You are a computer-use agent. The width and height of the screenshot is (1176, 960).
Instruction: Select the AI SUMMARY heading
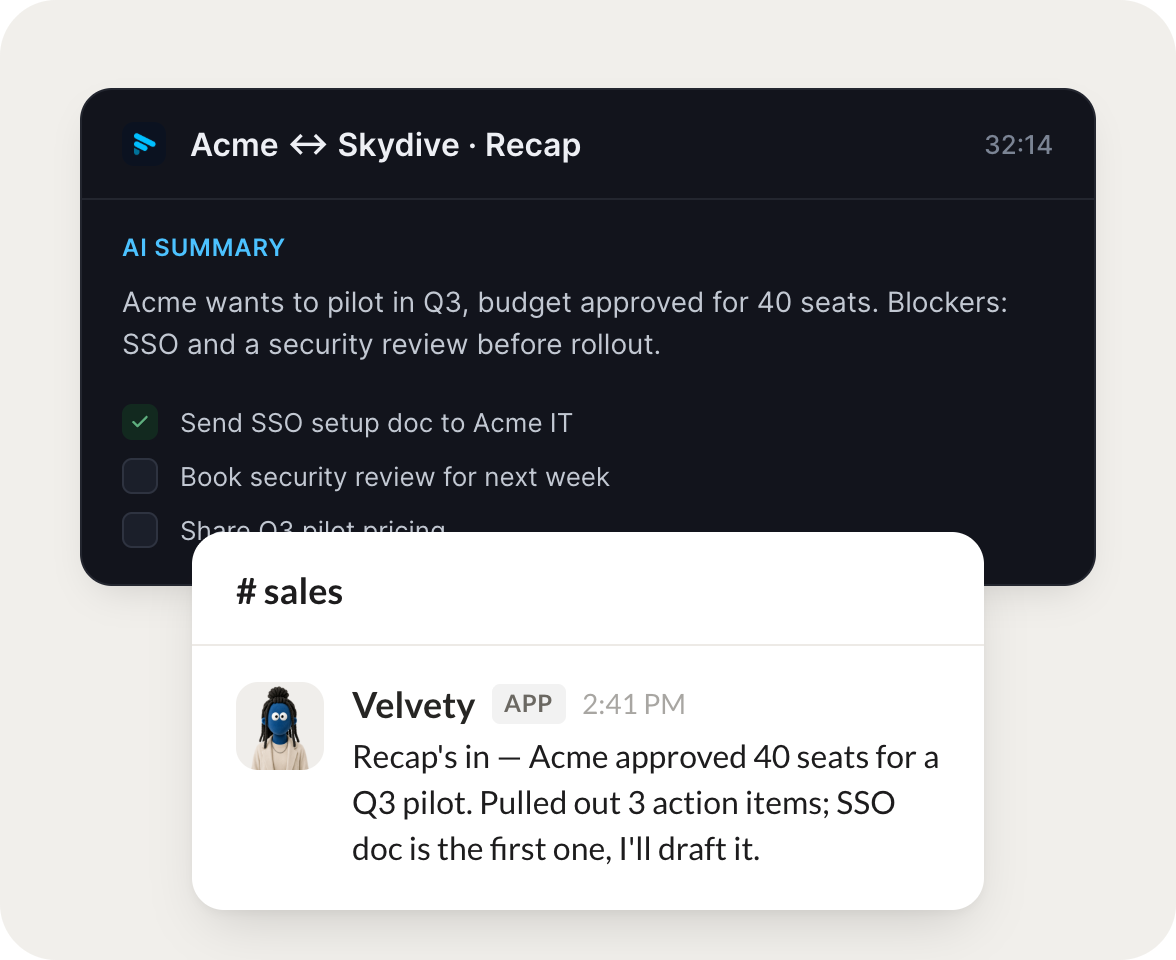pos(204,248)
